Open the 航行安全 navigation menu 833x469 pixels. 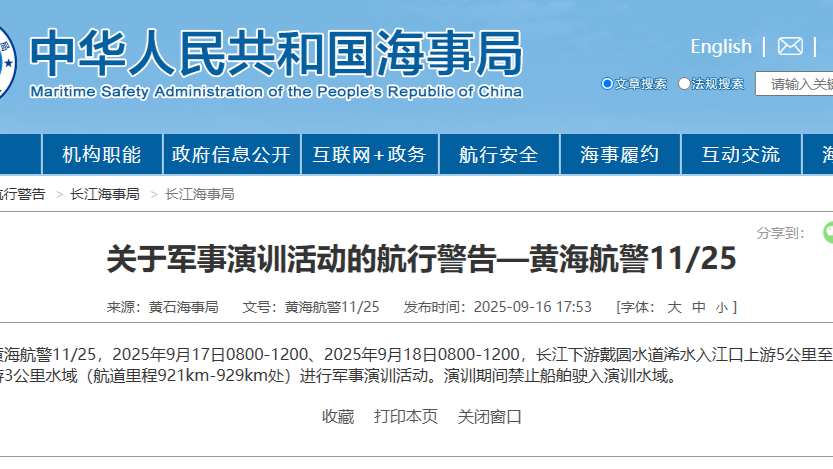coord(498,155)
